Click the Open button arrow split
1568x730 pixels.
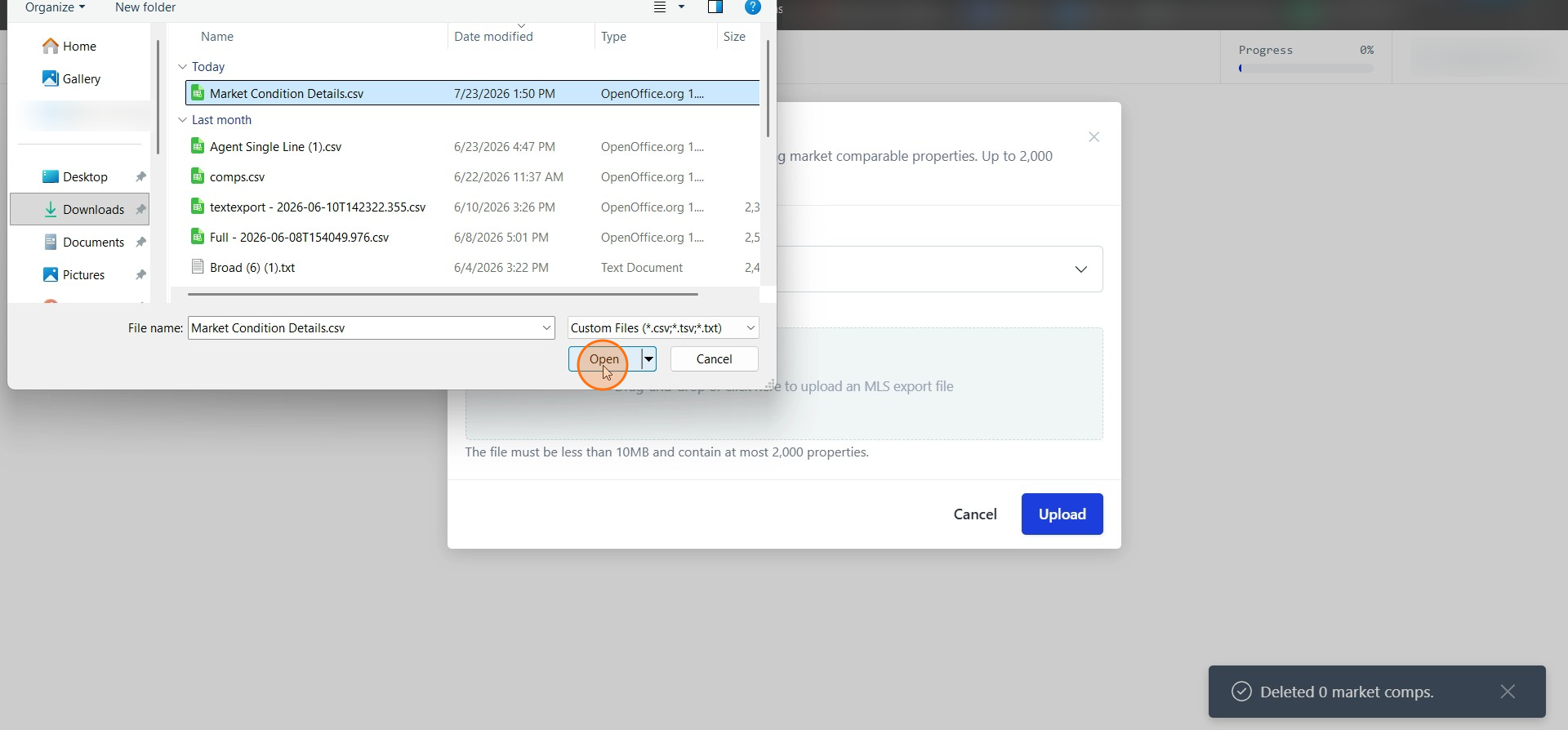point(648,358)
